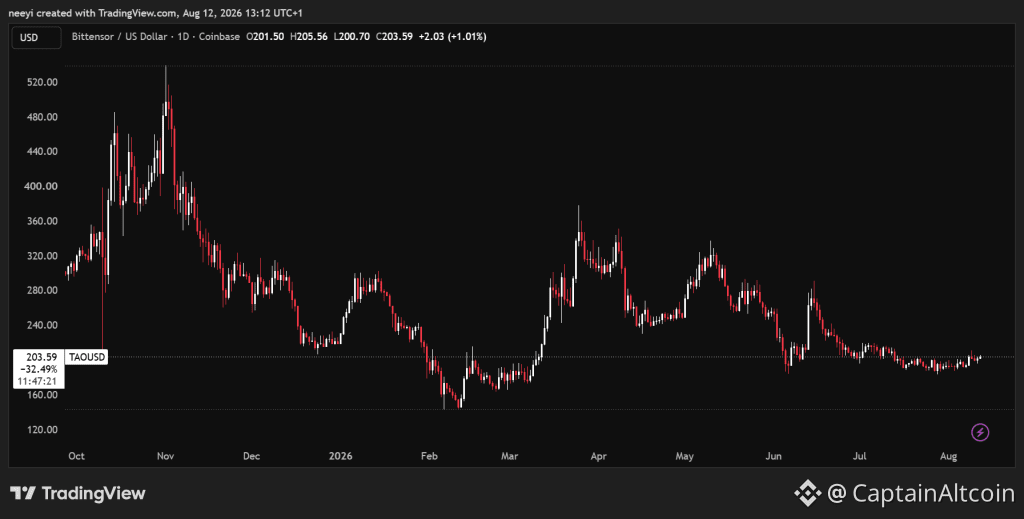The height and width of the screenshot is (519, 1024).
Task: Click the C203.59 close value
Action: [x=394, y=37]
